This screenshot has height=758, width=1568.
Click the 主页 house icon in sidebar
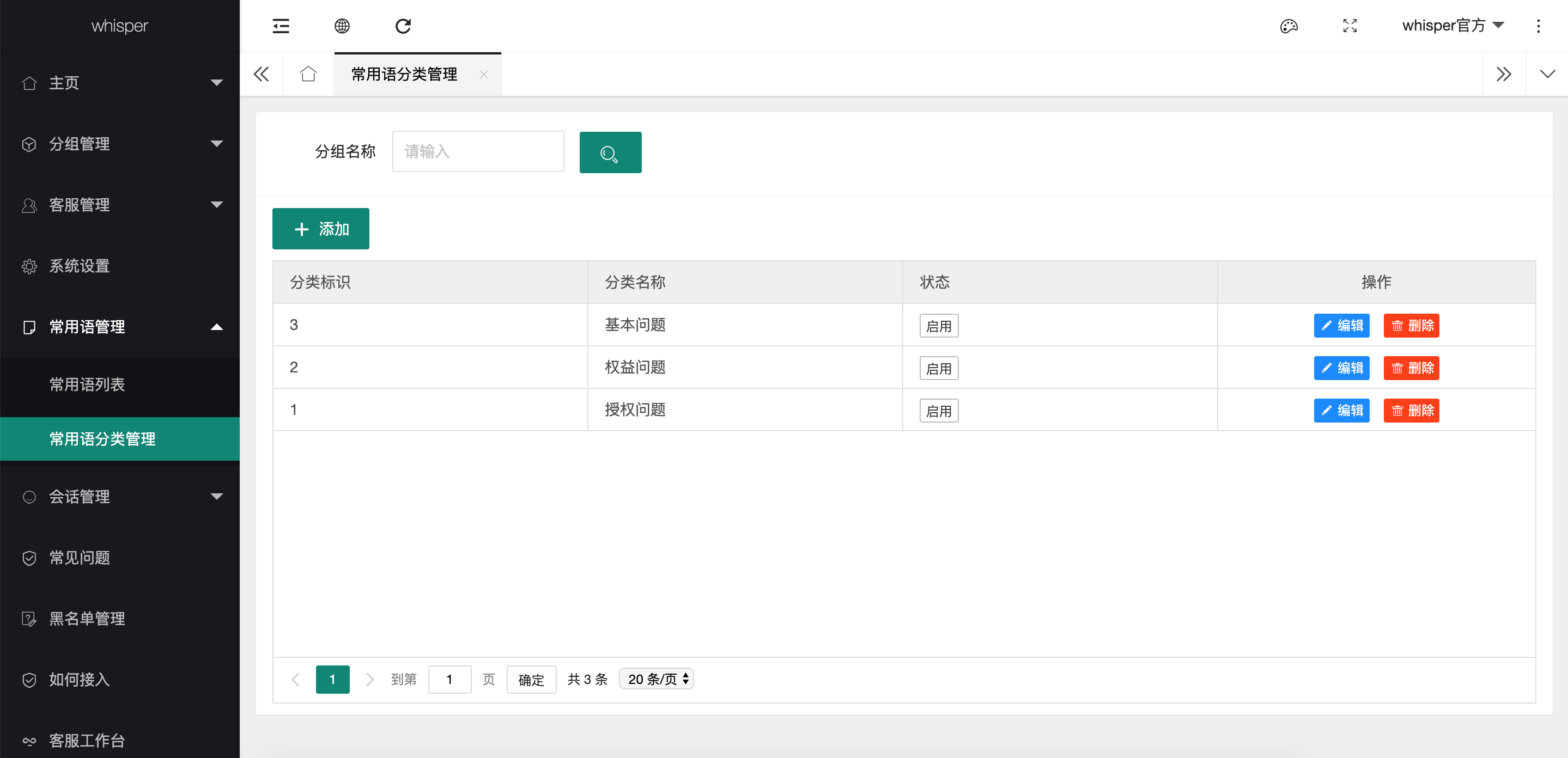pos(29,83)
